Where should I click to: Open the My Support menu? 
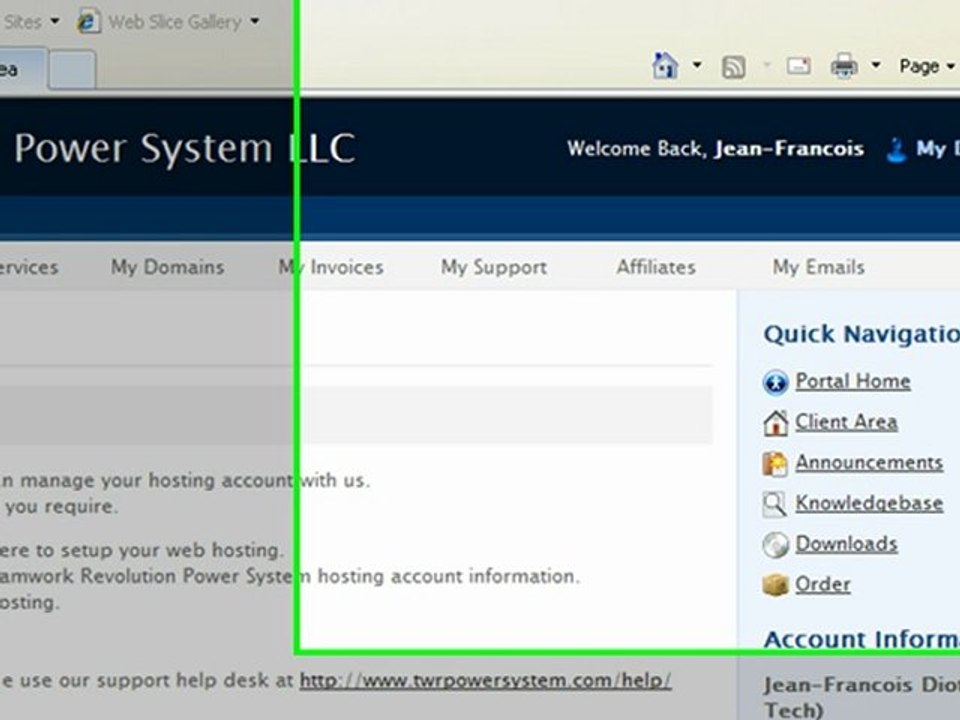(x=494, y=267)
